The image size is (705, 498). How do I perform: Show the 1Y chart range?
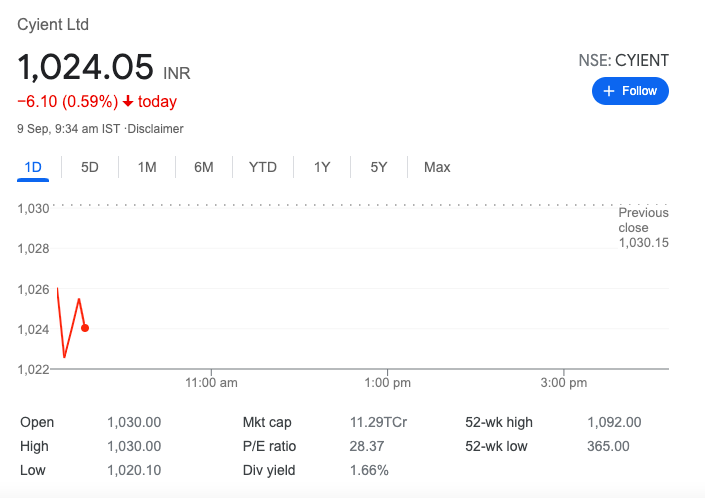coord(322,167)
